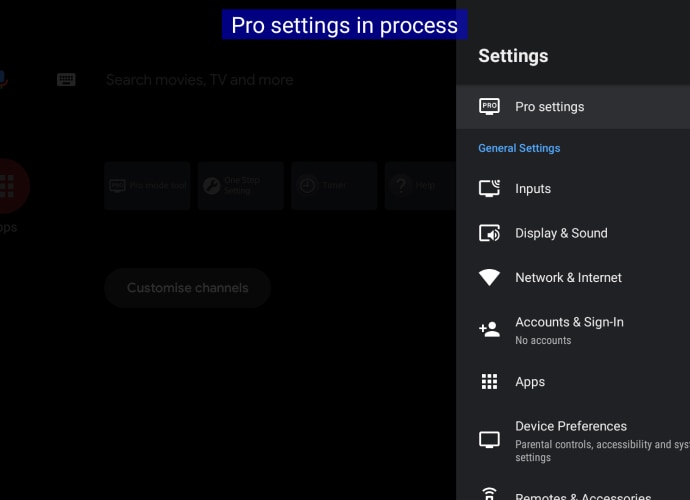Open Inputs settings
690x500 pixels.
click(x=573, y=188)
